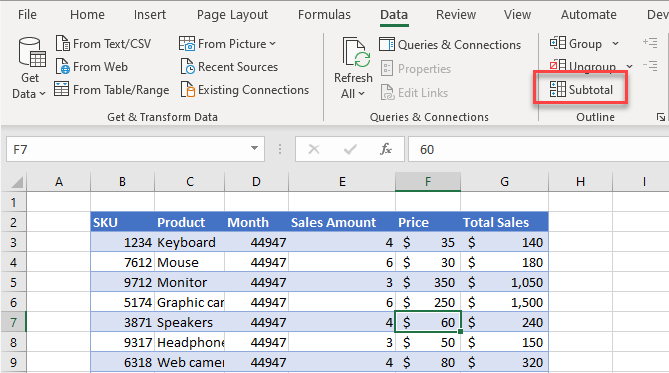Click the Group button
The height and width of the screenshot is (373, 669).
[576, 44]
